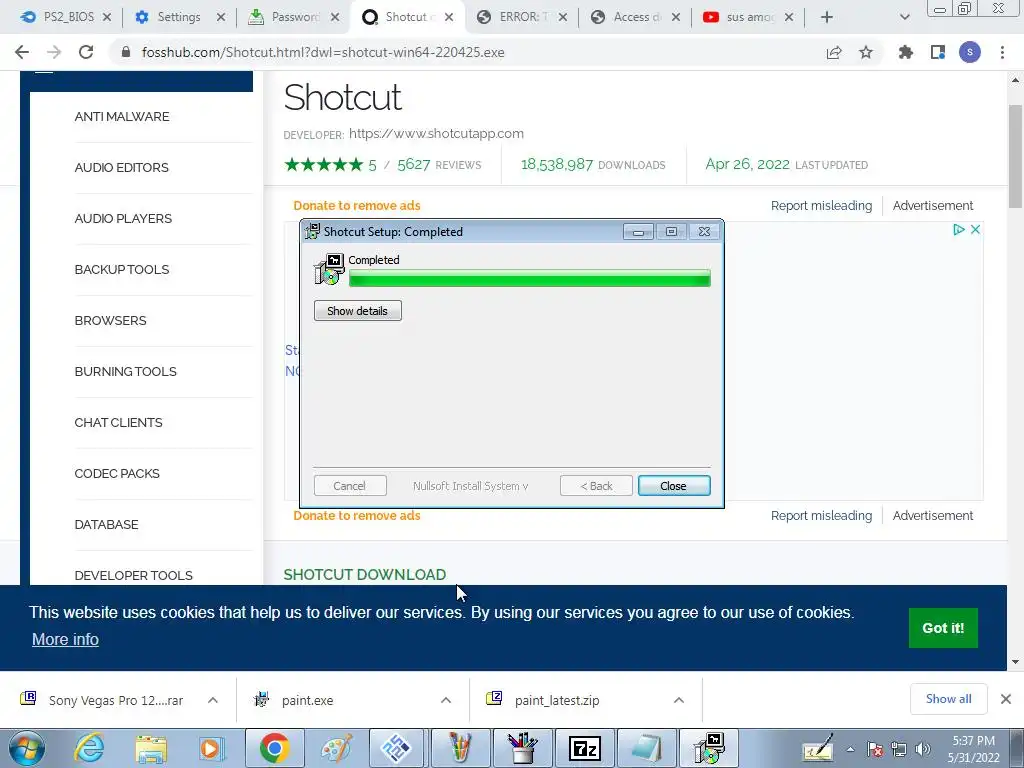The width and height of the screenshot is (1024, 768).
Task: Open Windows Explorer folder from taskbar
Action: pos(151,748)
